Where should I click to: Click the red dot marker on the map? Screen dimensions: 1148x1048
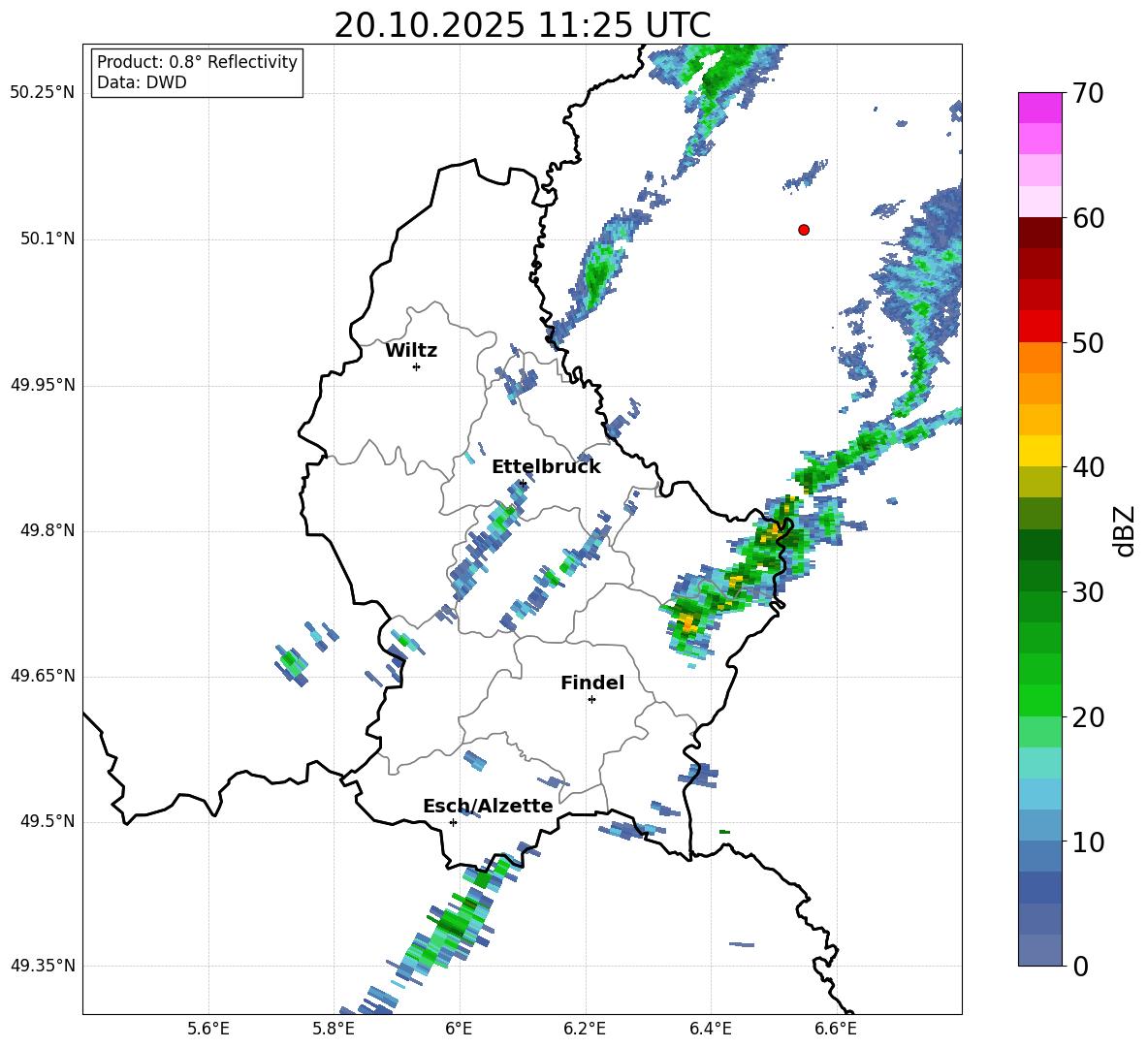coord(804,230)
